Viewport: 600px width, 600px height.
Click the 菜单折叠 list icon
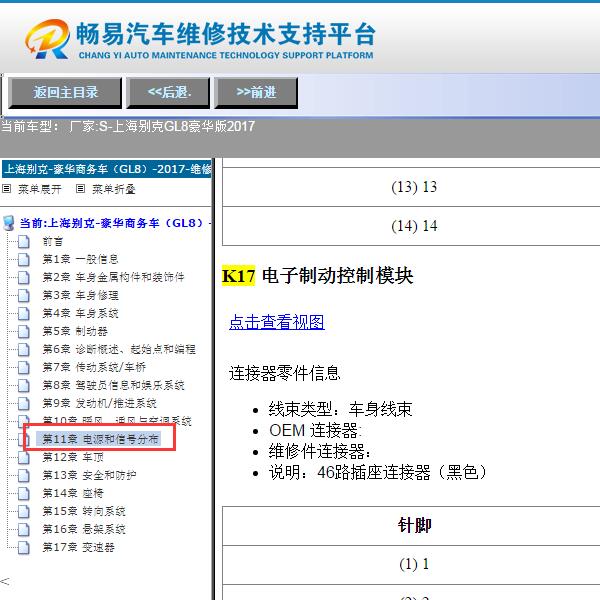[x=80, y=188]
